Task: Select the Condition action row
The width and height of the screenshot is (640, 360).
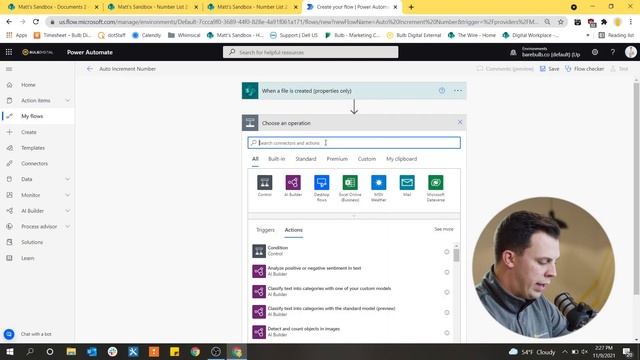Action: coord(351,251)
